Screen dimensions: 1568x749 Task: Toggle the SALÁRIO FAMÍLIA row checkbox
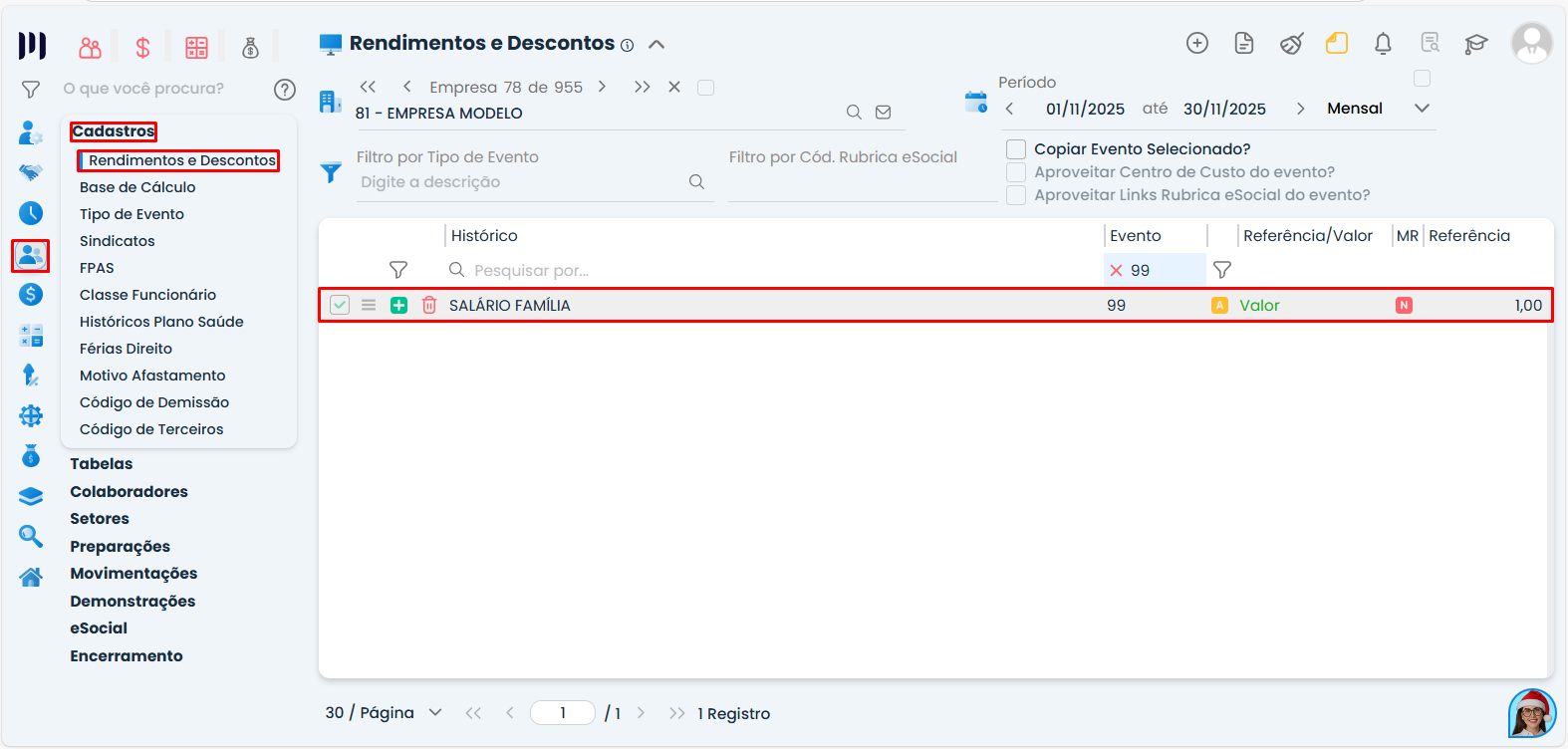340,305
